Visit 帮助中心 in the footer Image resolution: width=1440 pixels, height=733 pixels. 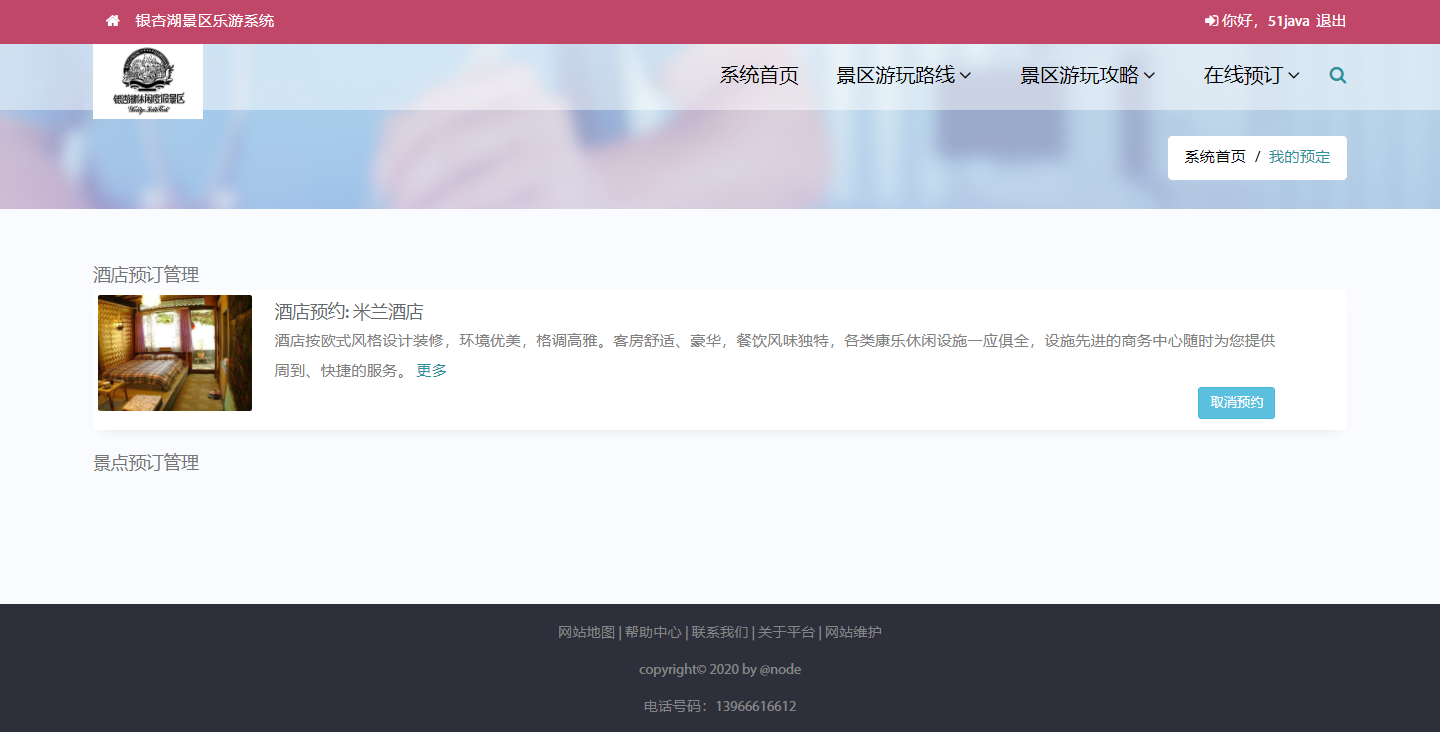653,632
